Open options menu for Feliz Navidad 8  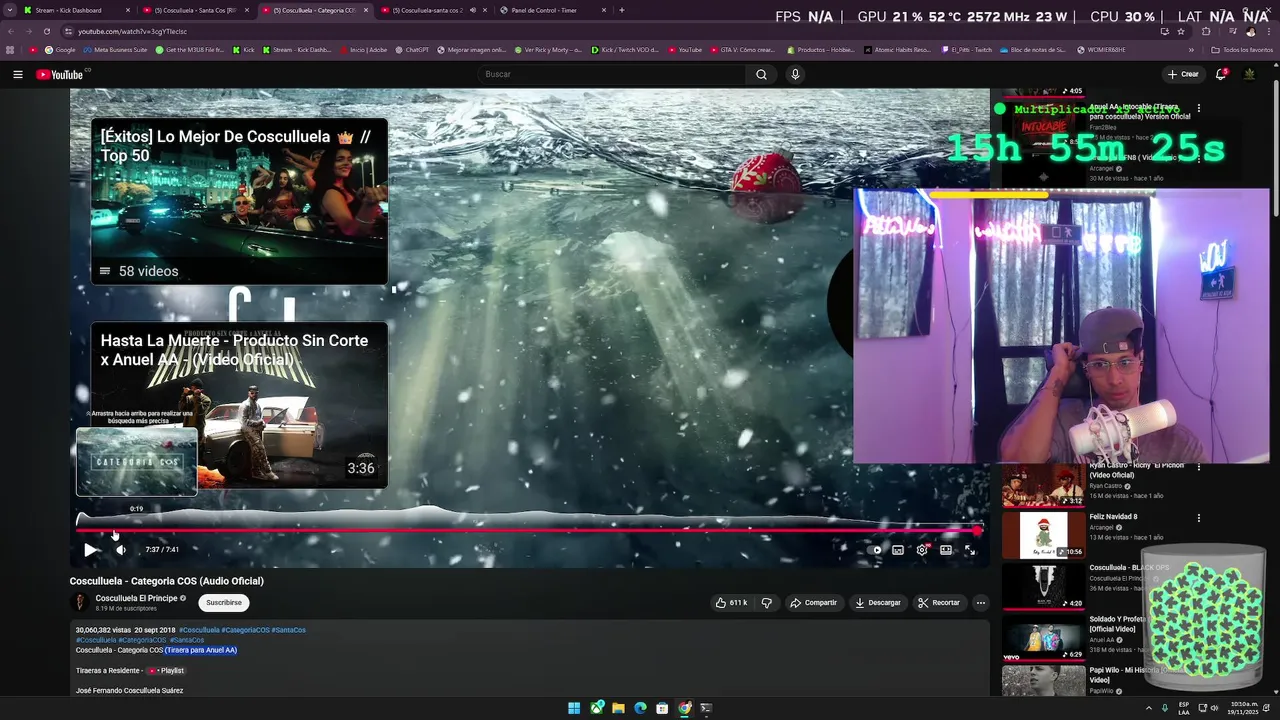1199,518
